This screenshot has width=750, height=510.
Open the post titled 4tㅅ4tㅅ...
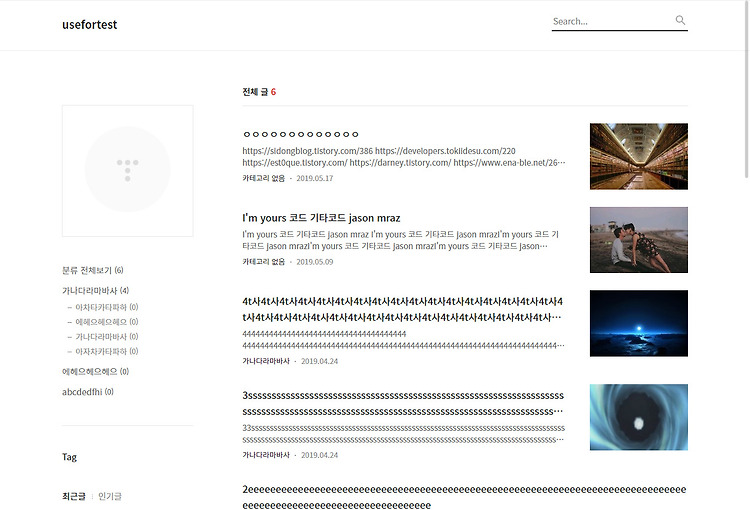point(402,309)
